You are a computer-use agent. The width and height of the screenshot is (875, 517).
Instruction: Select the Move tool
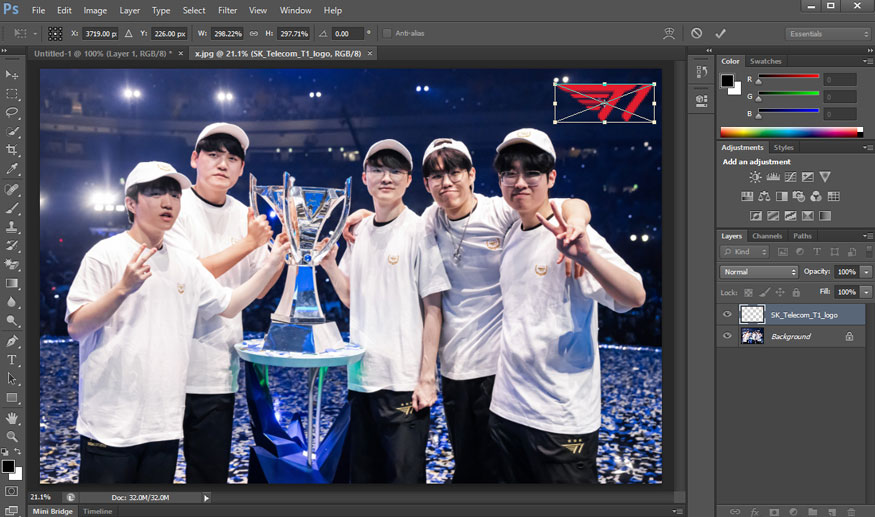point(11,74)
